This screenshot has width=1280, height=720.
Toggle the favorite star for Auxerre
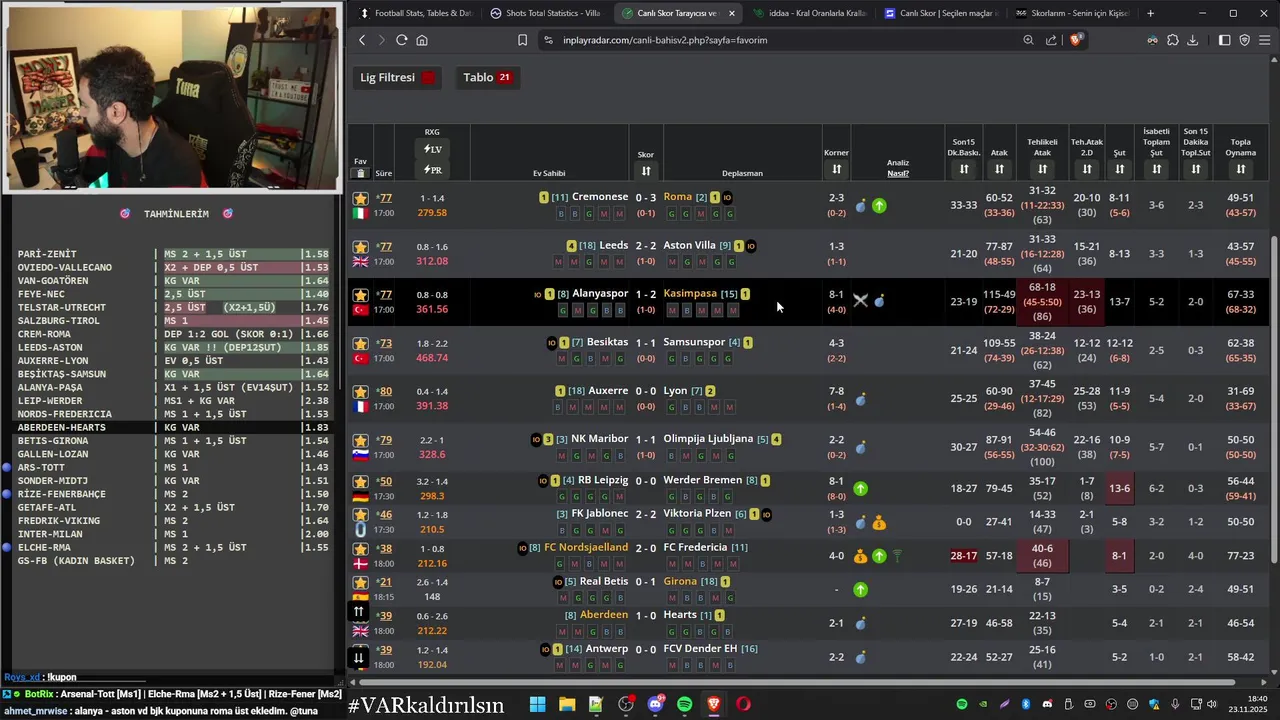tap(361, 391)
